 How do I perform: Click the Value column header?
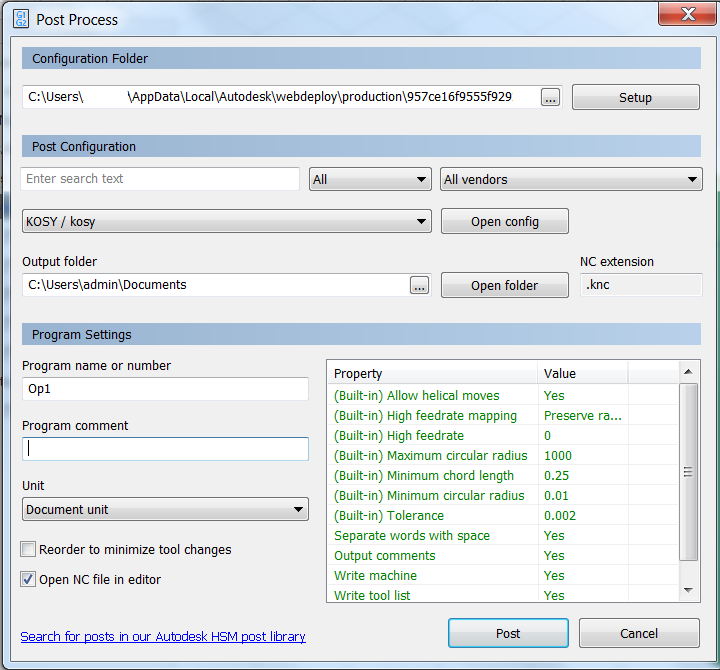click(582, 373)
